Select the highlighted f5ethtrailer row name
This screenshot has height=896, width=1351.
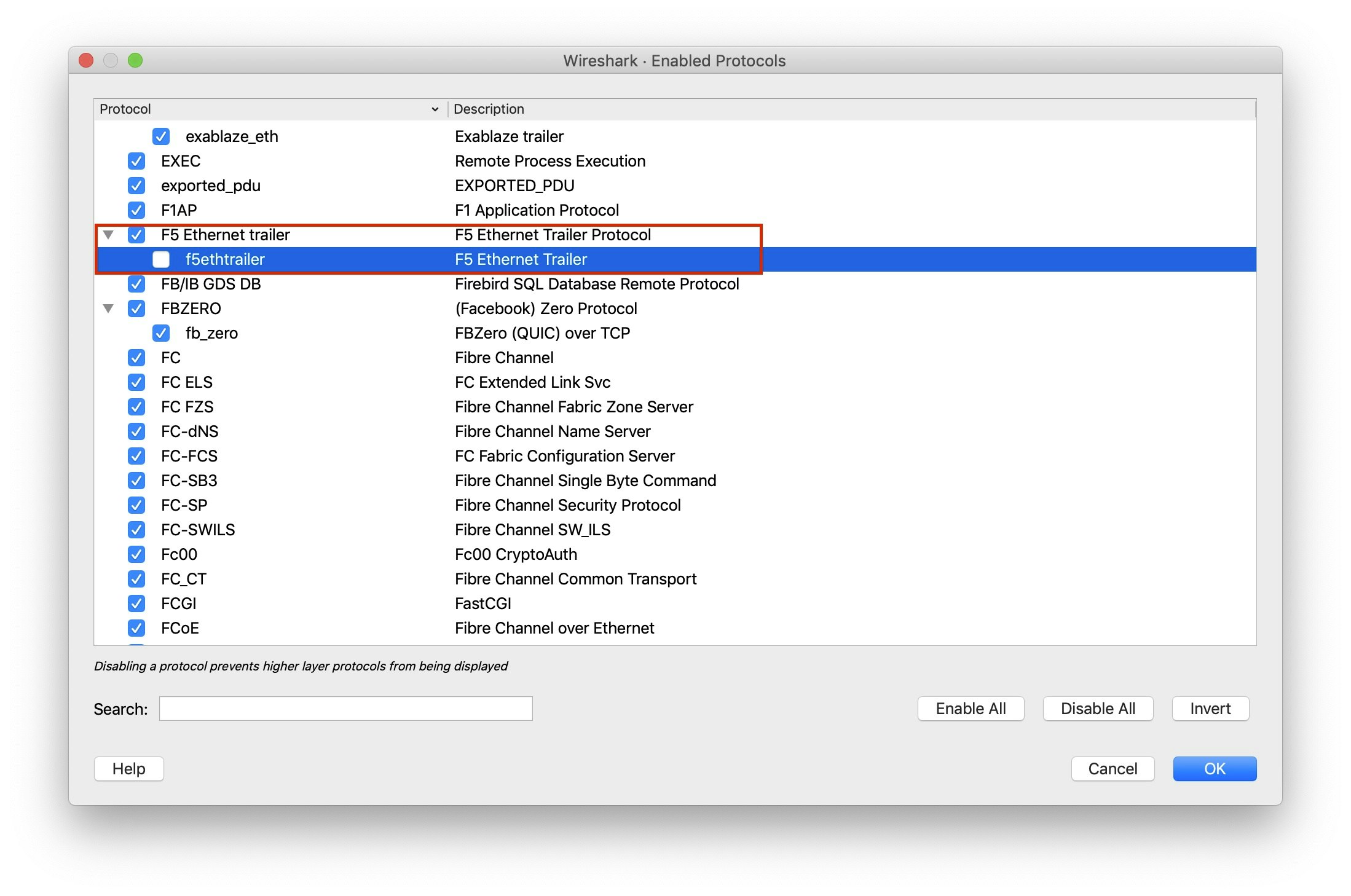[x=225, y=259]
